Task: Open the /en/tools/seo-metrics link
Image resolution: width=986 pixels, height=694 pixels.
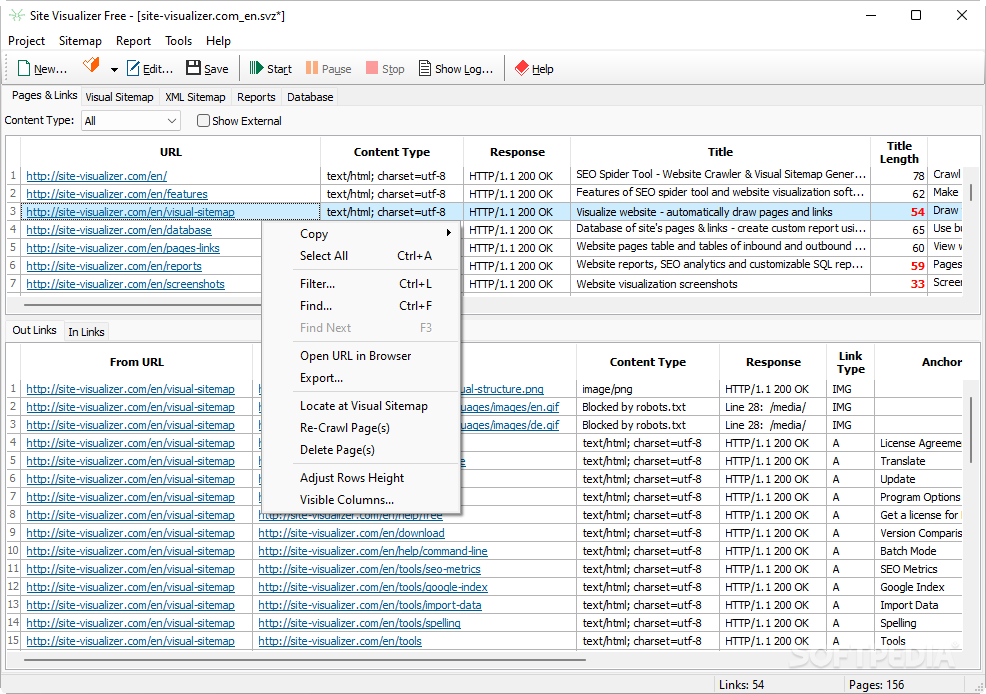Action: pos(369,569)
